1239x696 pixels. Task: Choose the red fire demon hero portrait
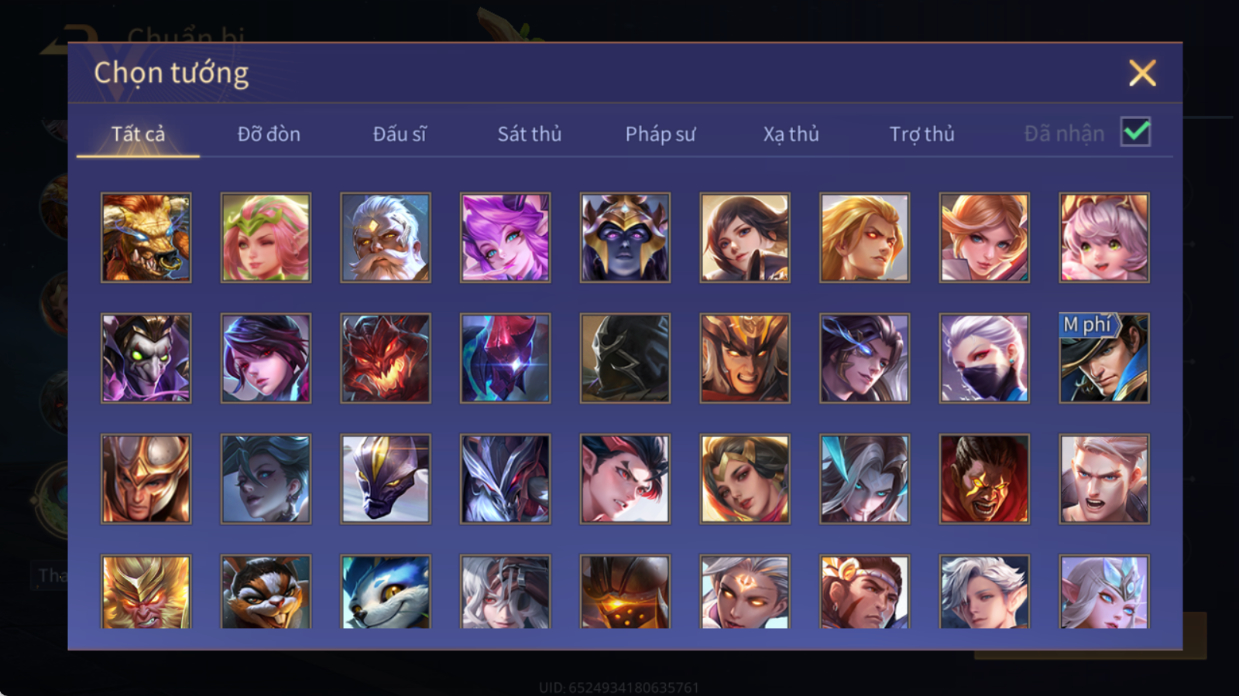385,358
